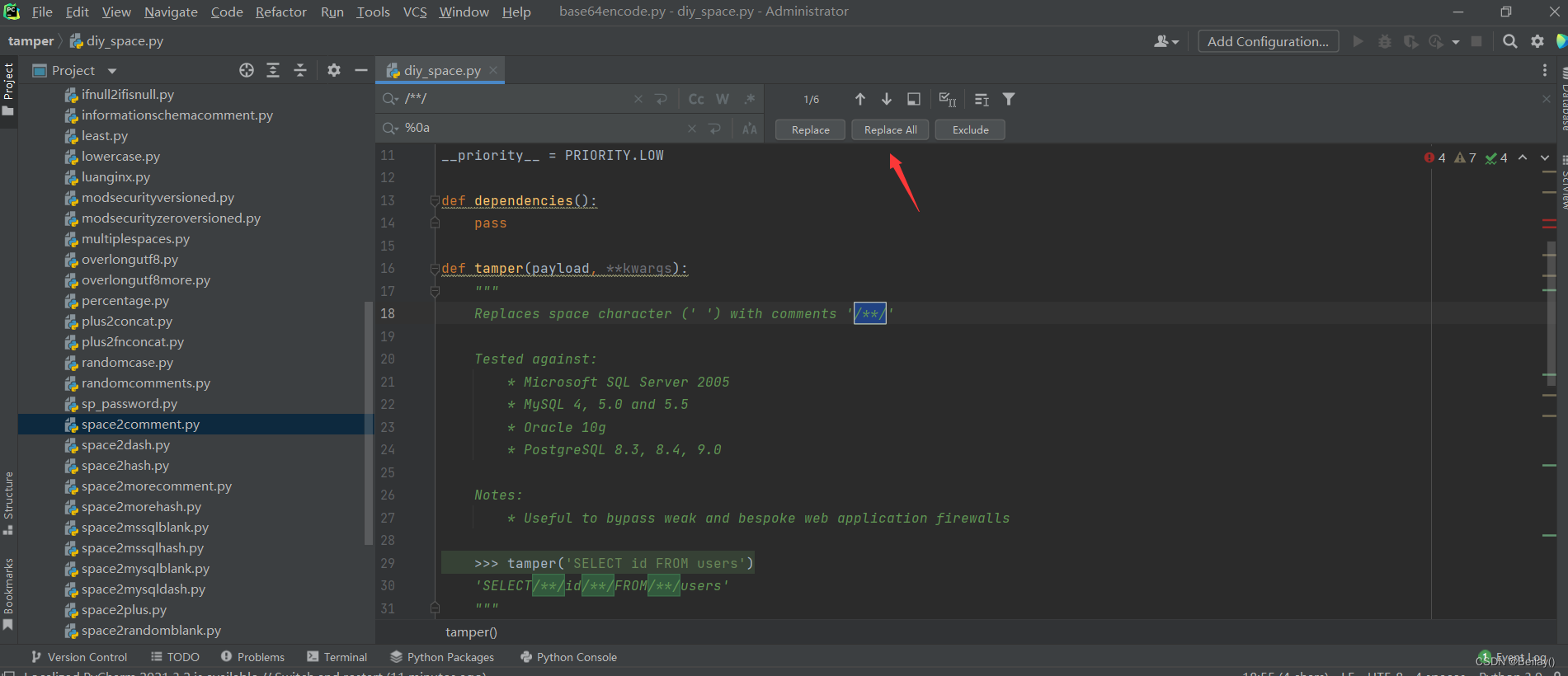
Task: Click the Project tree vertical scrollbar
Action: (x=368, y=422)
